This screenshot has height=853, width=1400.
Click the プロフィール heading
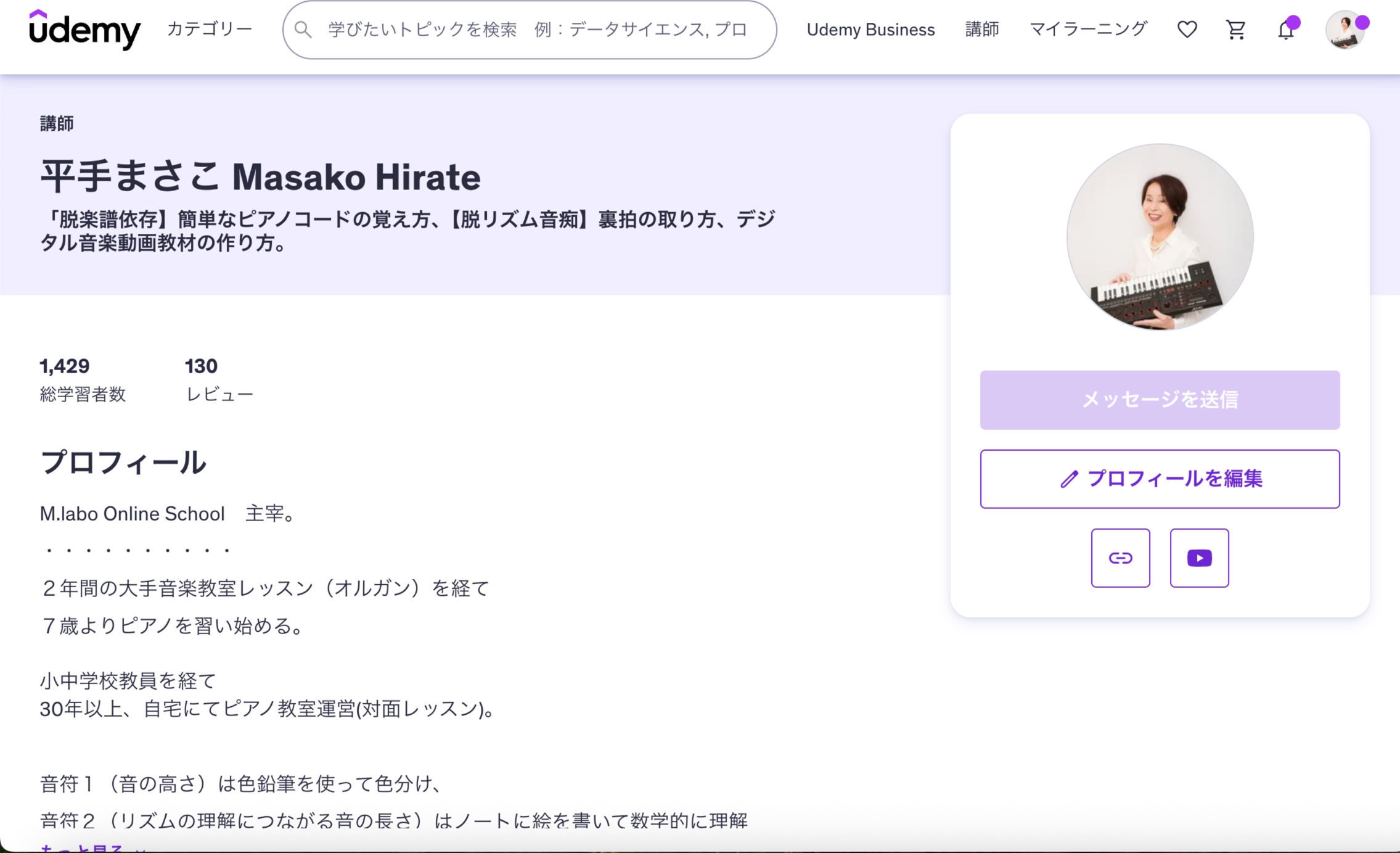123,462
